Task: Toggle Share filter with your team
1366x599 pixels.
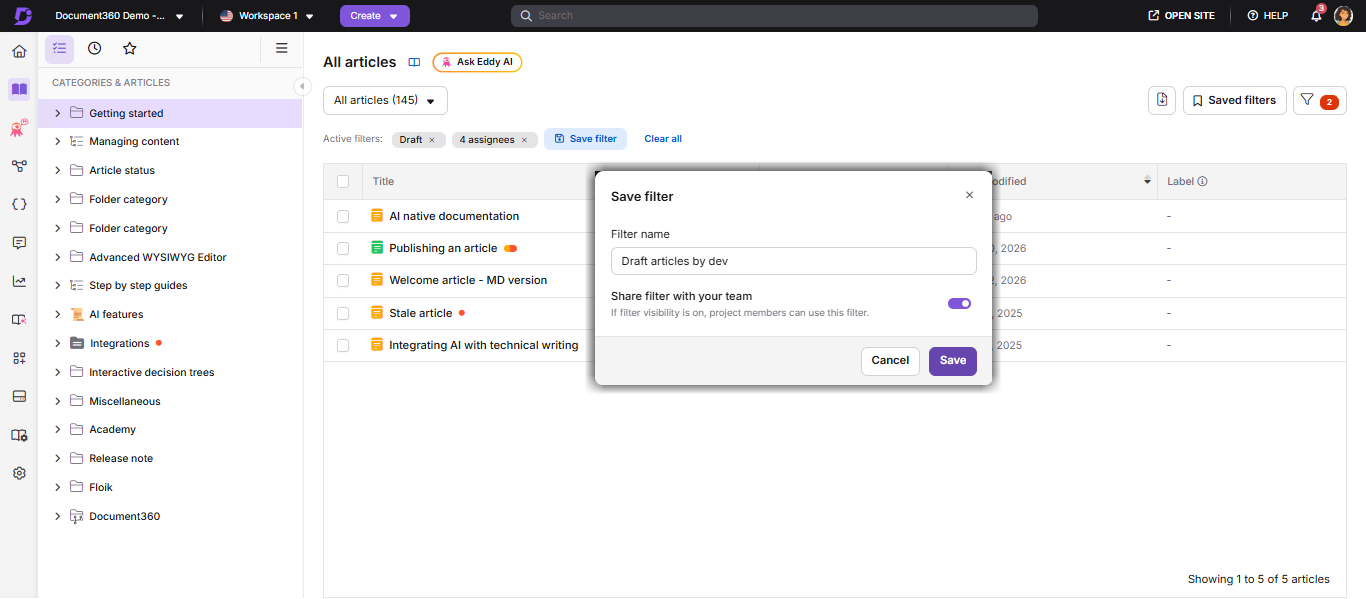Action: coord(959,303)
